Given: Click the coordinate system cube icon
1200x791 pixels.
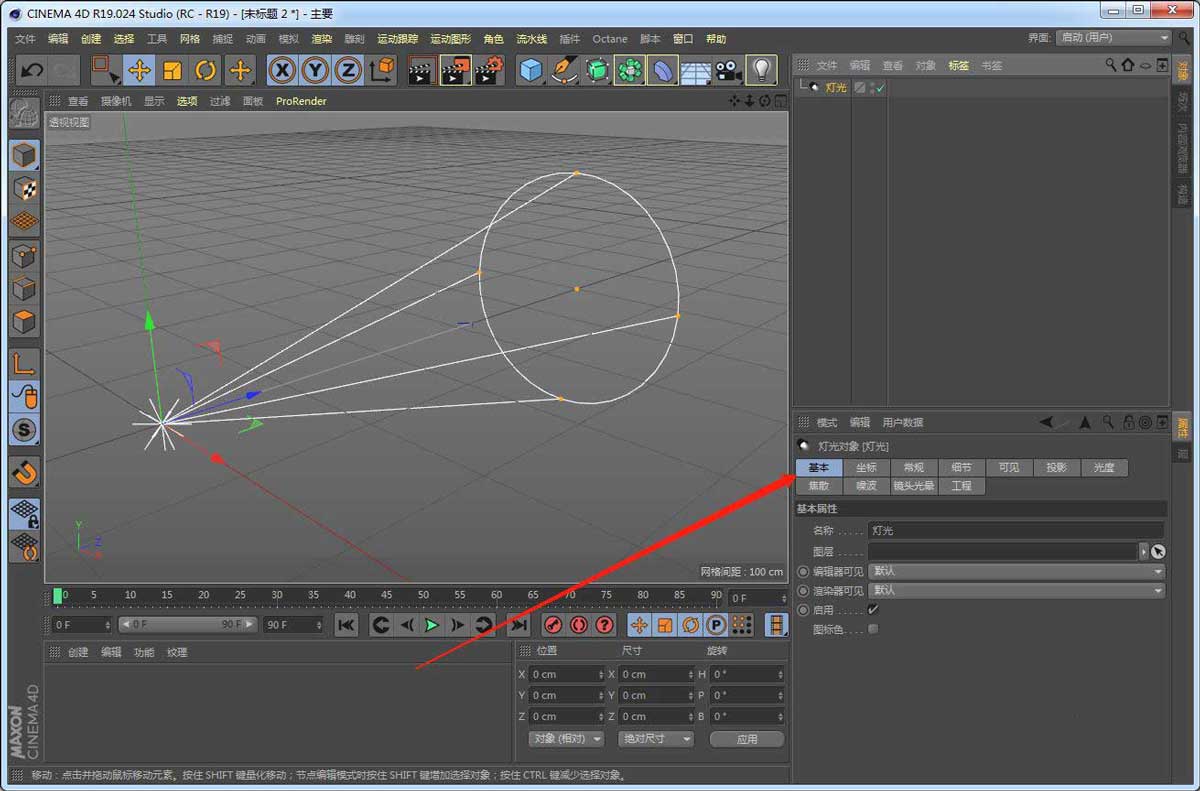Looking at the screenshot, I should click(382, 70).
